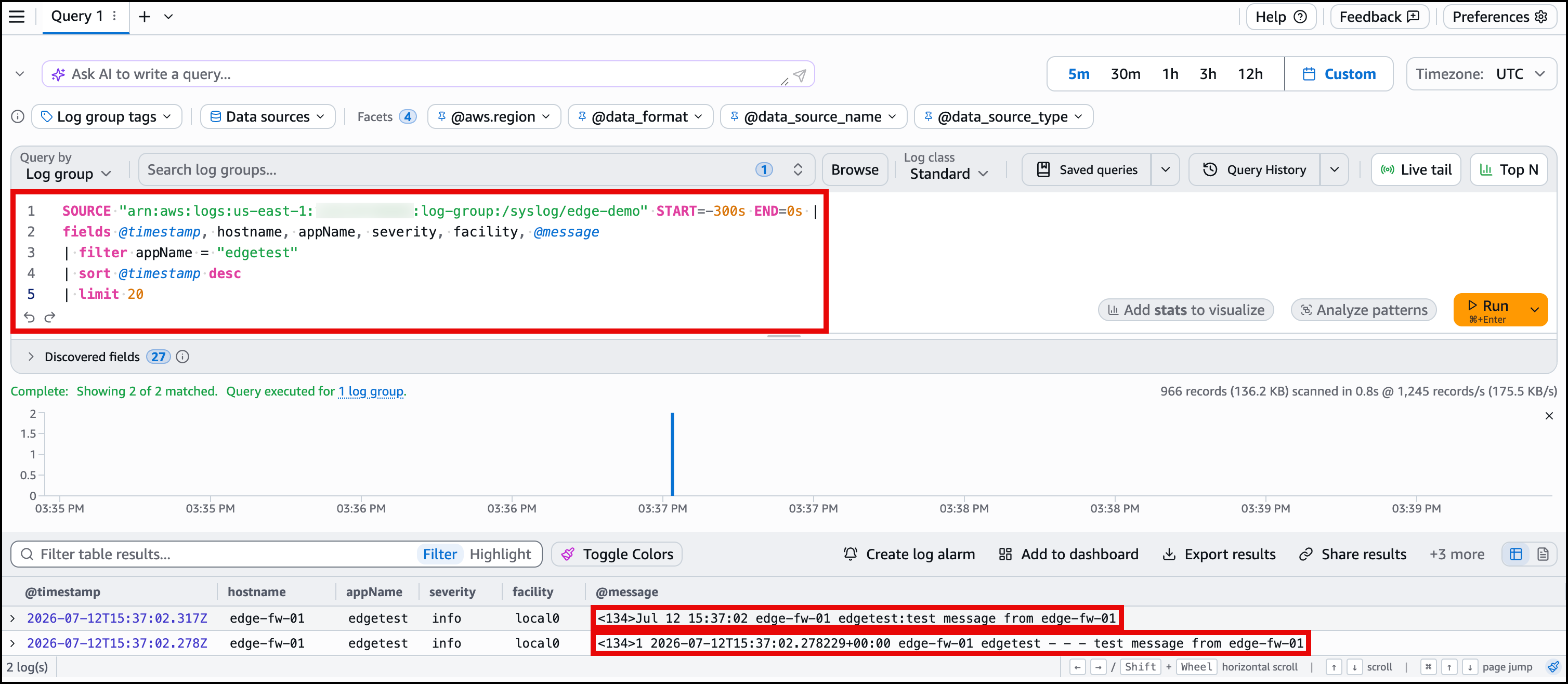Export results

(x=1219, y=555)
